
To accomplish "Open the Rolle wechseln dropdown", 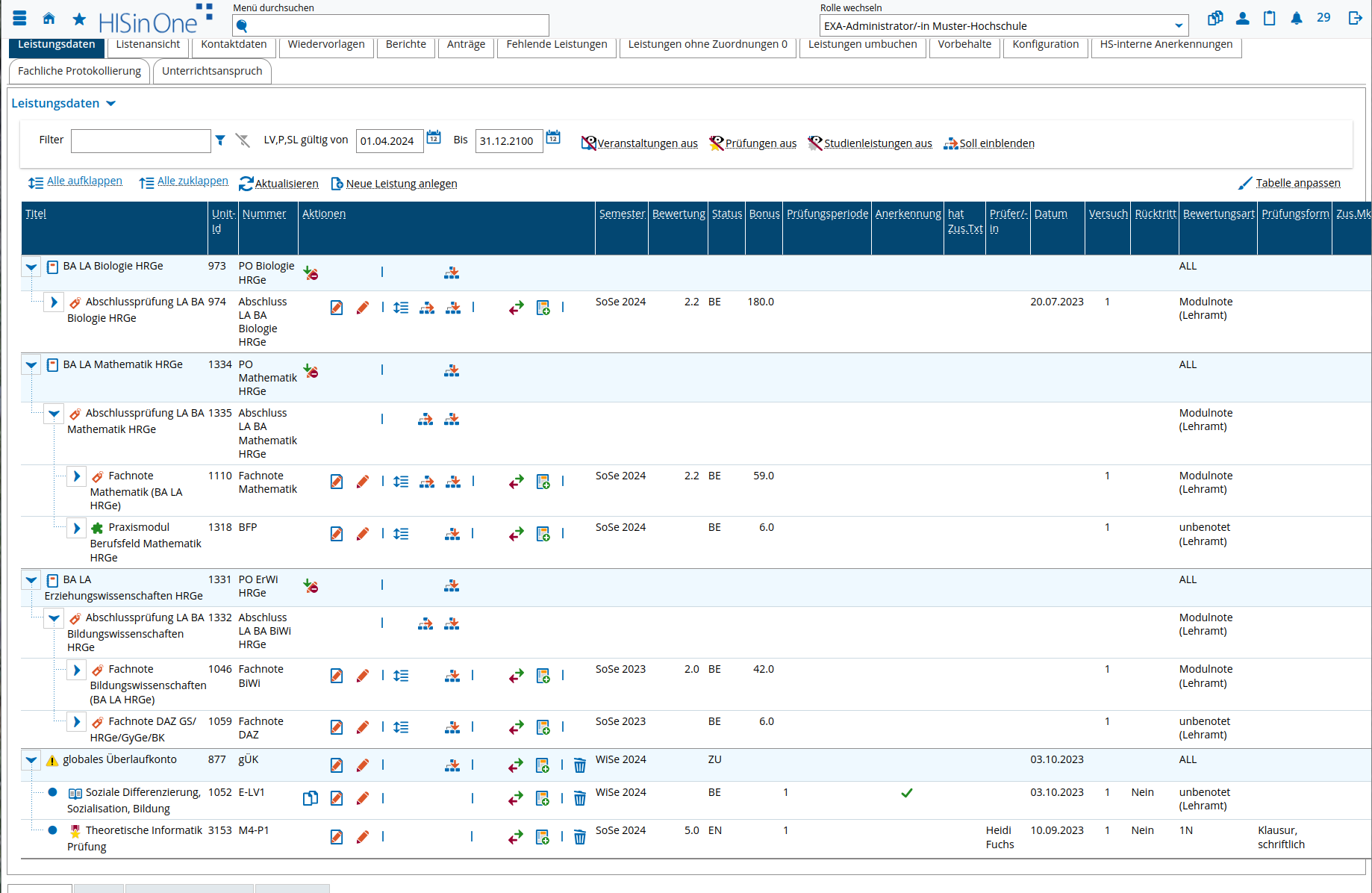I will point(1003,26).
